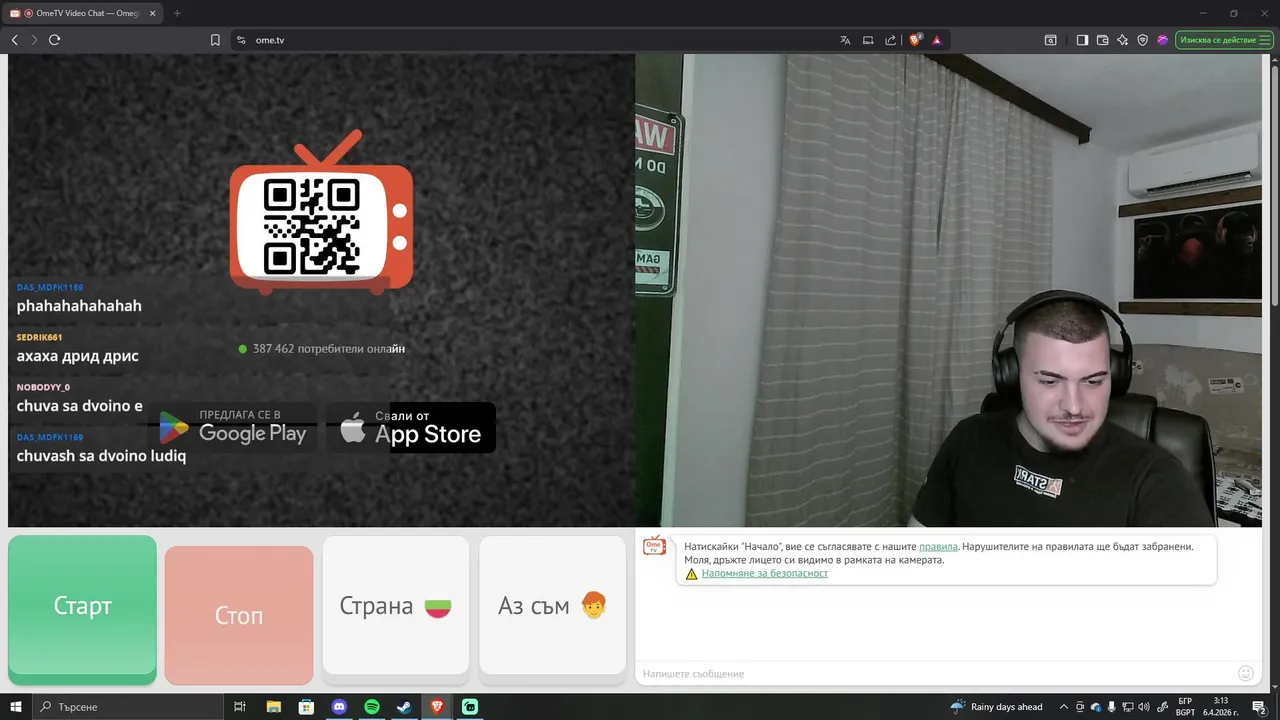
Task: Open the Brave Wallet icon
Action: click(1102, 40)
